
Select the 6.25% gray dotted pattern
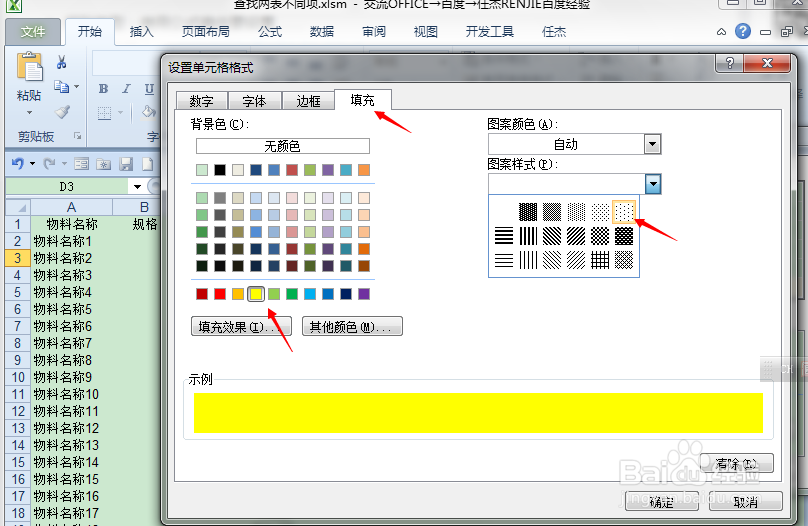[624, 212]
